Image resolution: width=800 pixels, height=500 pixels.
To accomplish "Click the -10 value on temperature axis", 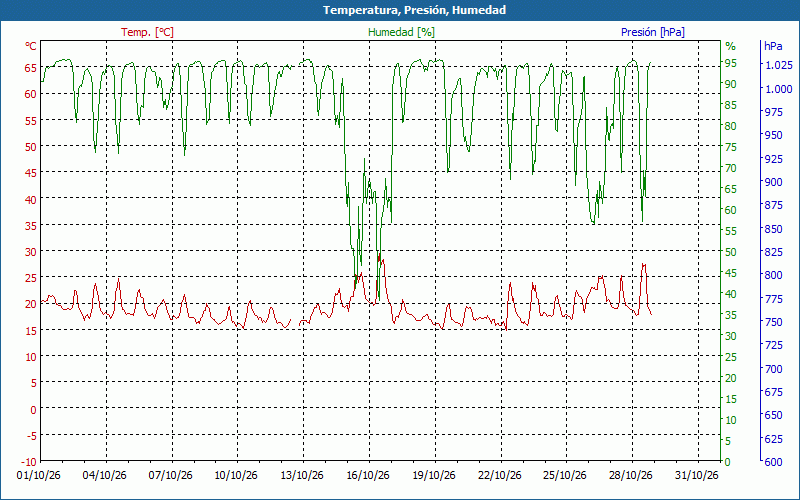I will click(29, 461).
